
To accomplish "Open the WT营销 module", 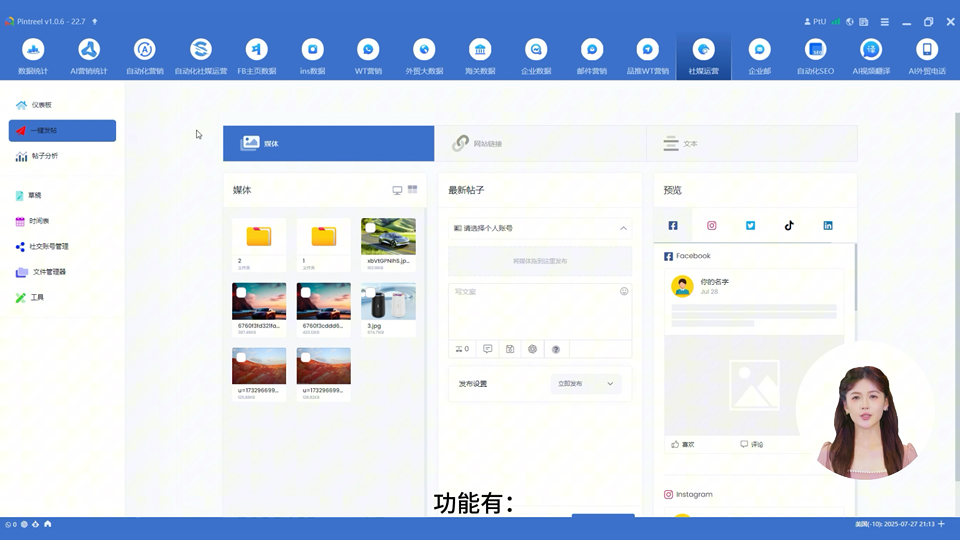I will pos(368,56).
